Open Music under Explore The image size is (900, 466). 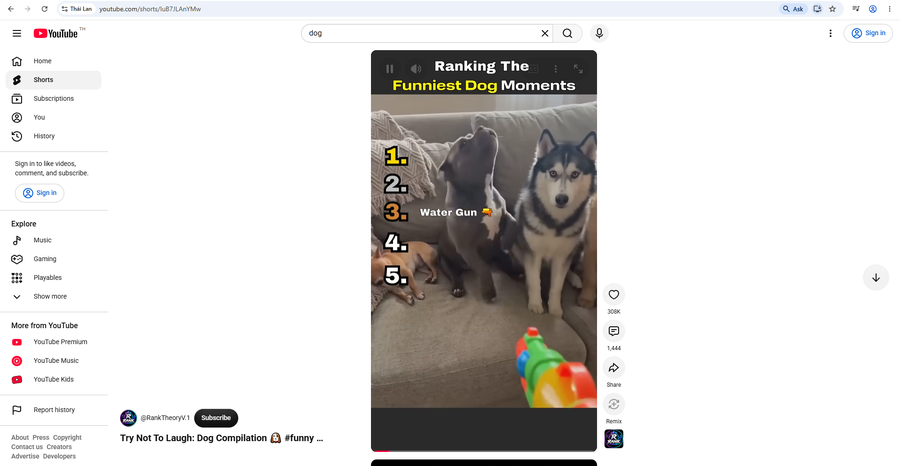coord(53,240)
